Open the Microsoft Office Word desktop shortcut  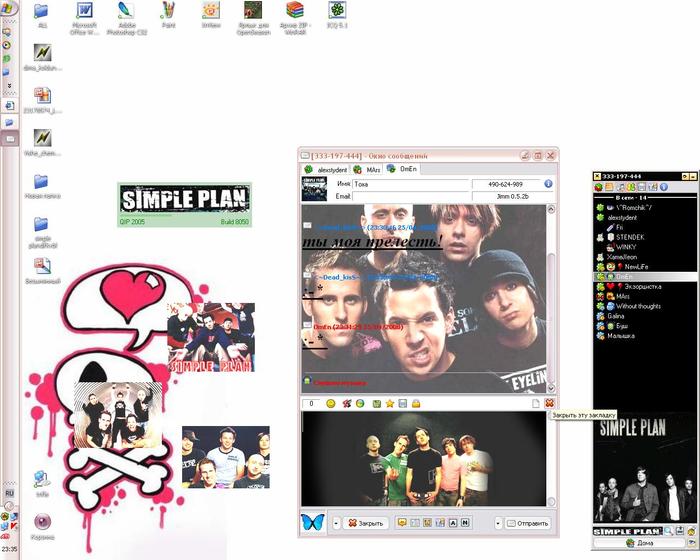[84, 18]
